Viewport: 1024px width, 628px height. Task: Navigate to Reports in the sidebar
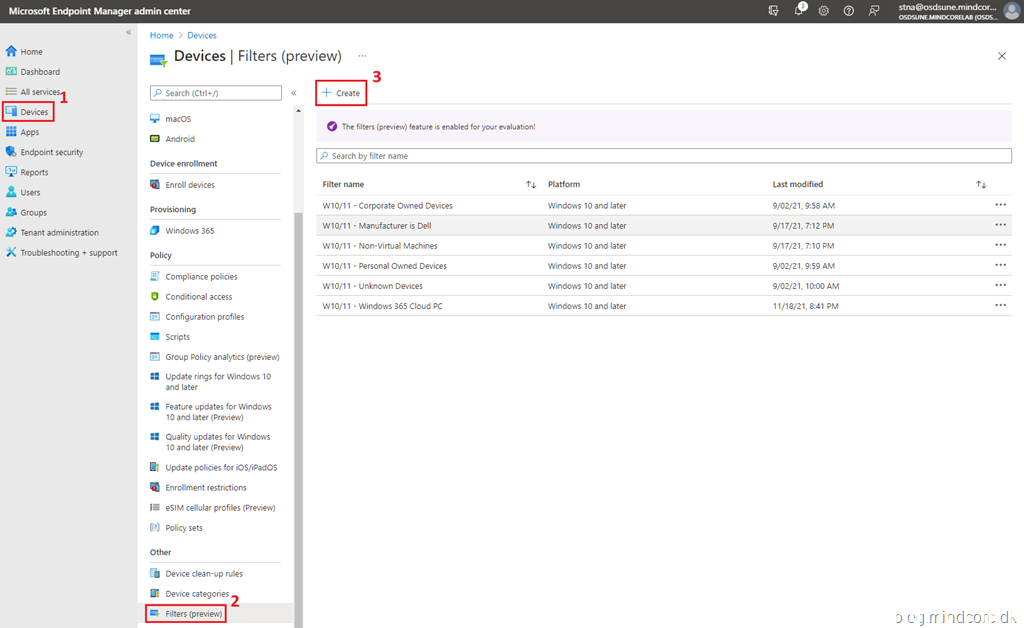tap(34, 171)
